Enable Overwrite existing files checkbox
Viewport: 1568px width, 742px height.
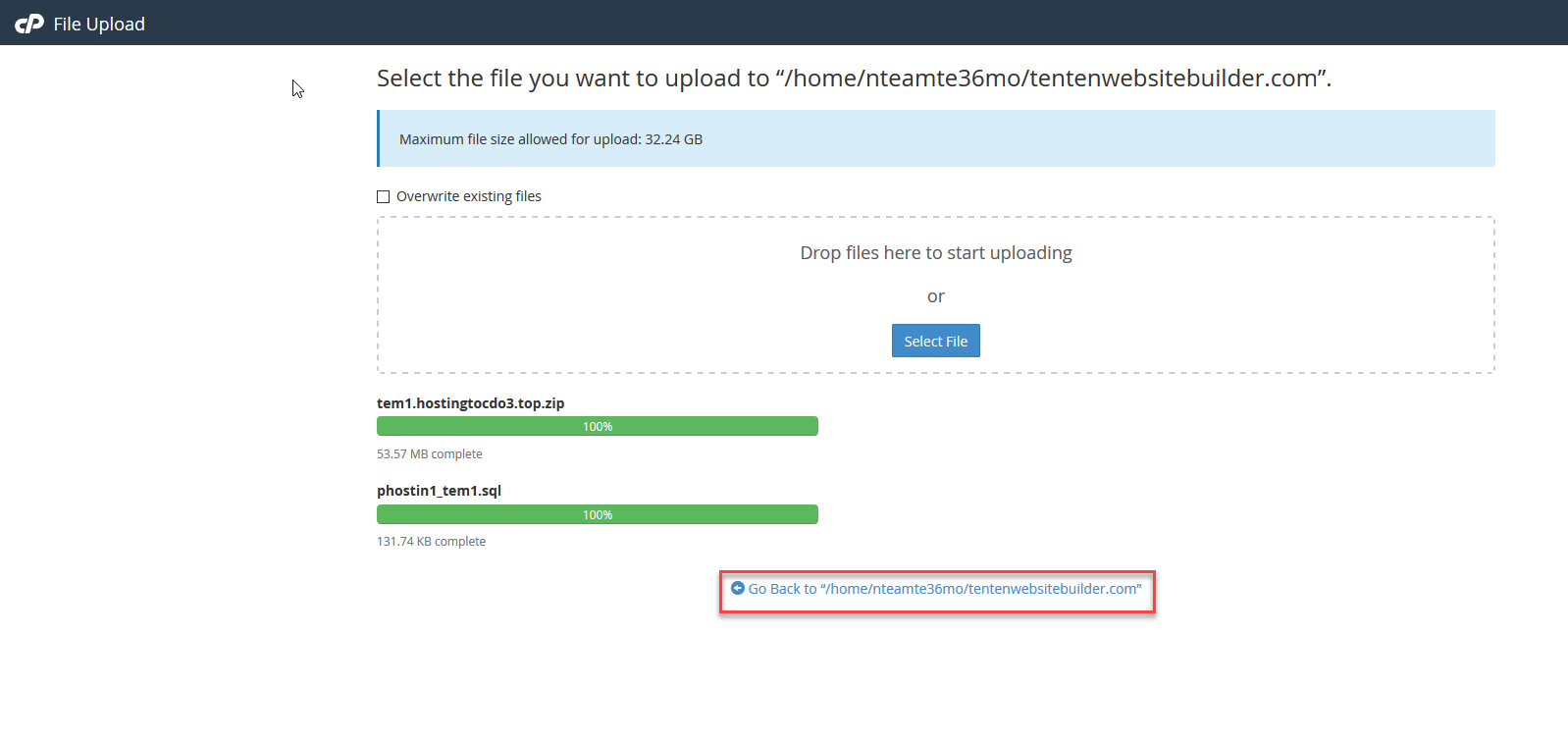[x=384, y=196]
